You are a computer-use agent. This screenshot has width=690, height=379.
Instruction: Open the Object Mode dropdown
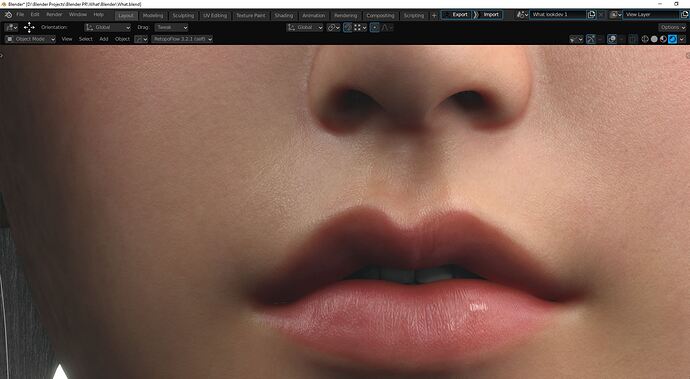[31, 39]
